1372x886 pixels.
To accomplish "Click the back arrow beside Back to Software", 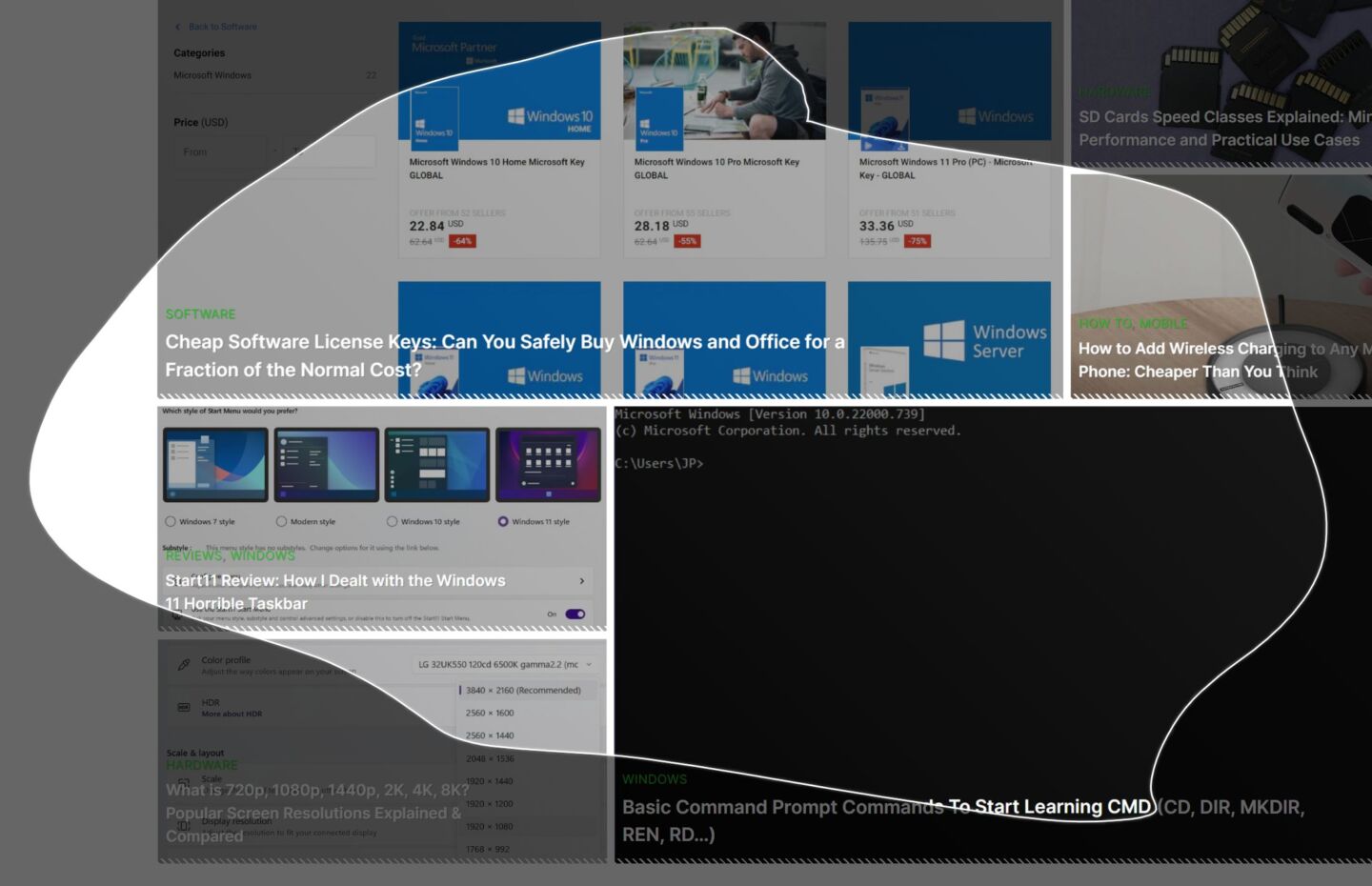I will (177, 27).
